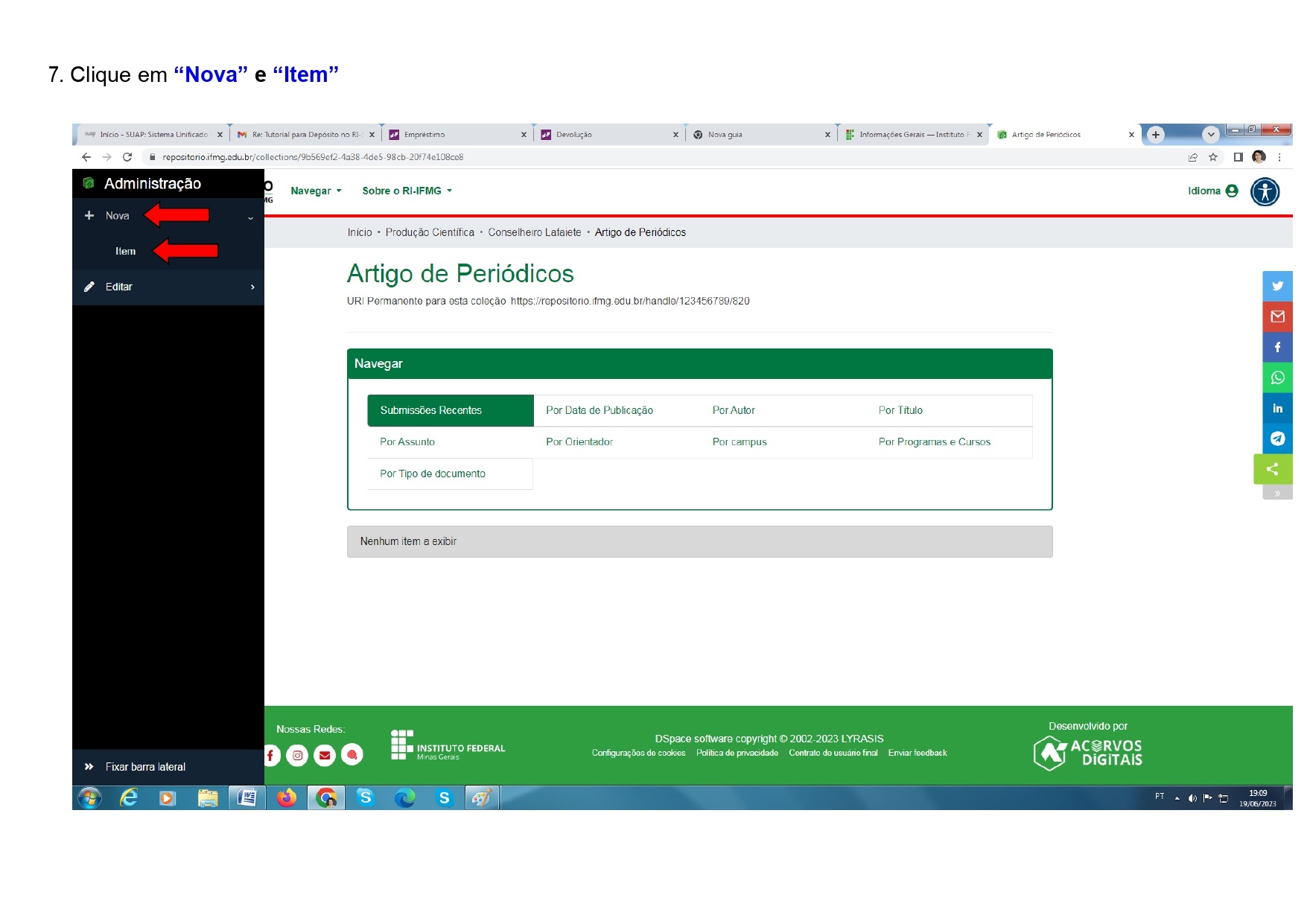Open the Instagram link in the footer
The height and width of the screenshot is (924, 1307).
coord(297,755)
